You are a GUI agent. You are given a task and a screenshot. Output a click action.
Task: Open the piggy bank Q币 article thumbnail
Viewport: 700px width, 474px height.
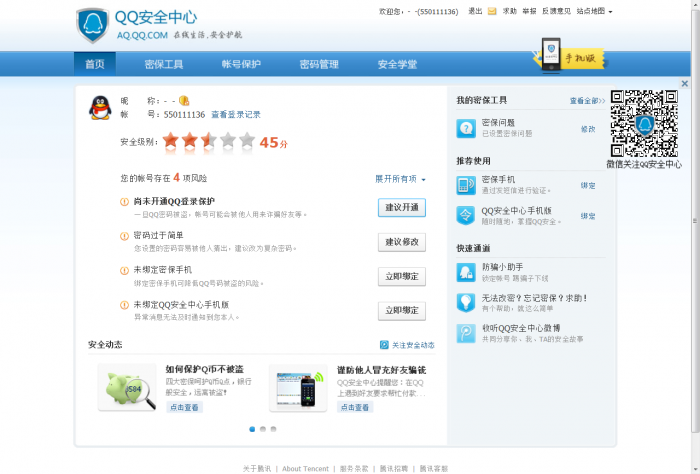click(127, 387)
